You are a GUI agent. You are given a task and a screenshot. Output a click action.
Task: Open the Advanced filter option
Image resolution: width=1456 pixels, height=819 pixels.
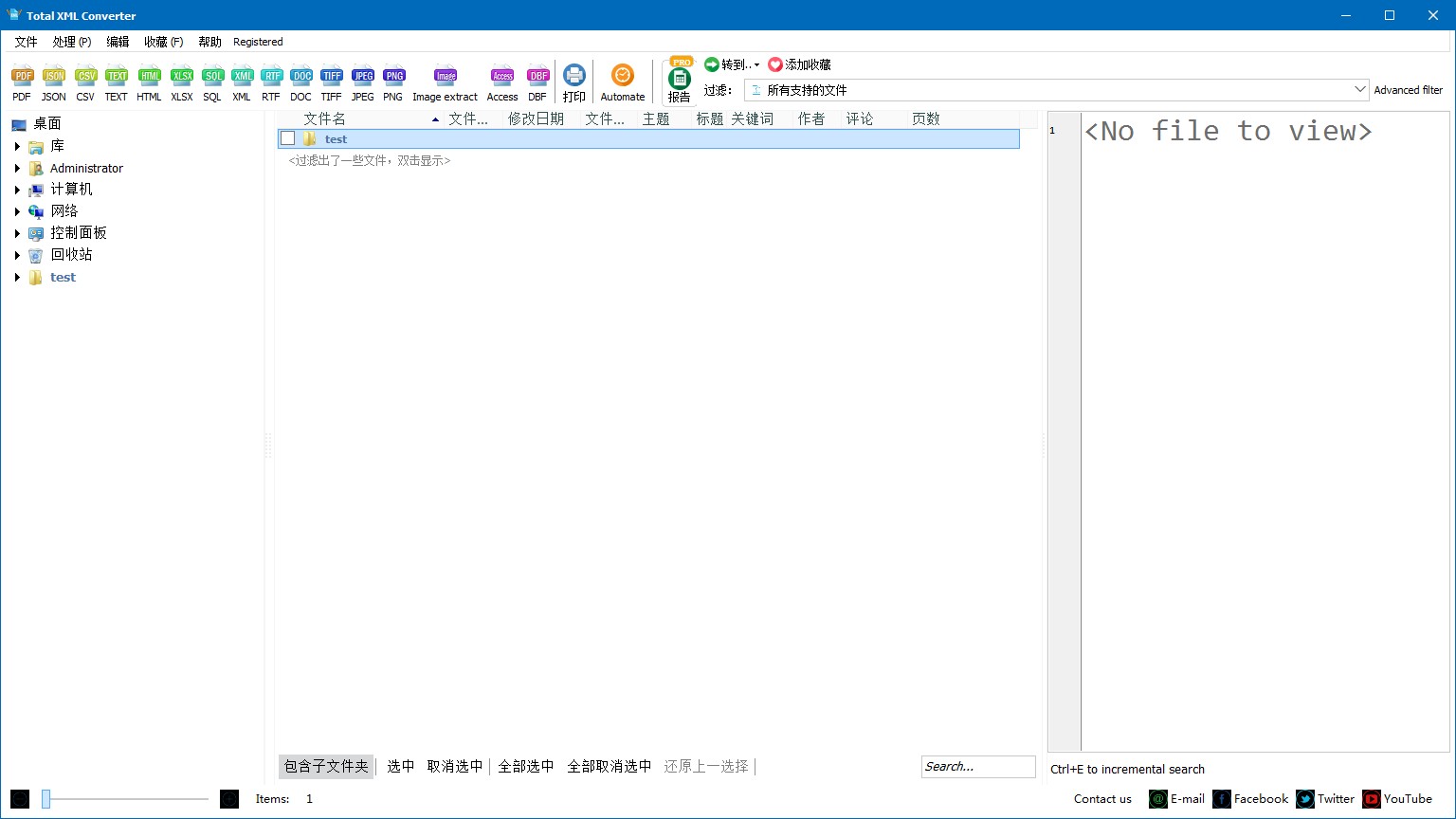tap(1409, 90)
